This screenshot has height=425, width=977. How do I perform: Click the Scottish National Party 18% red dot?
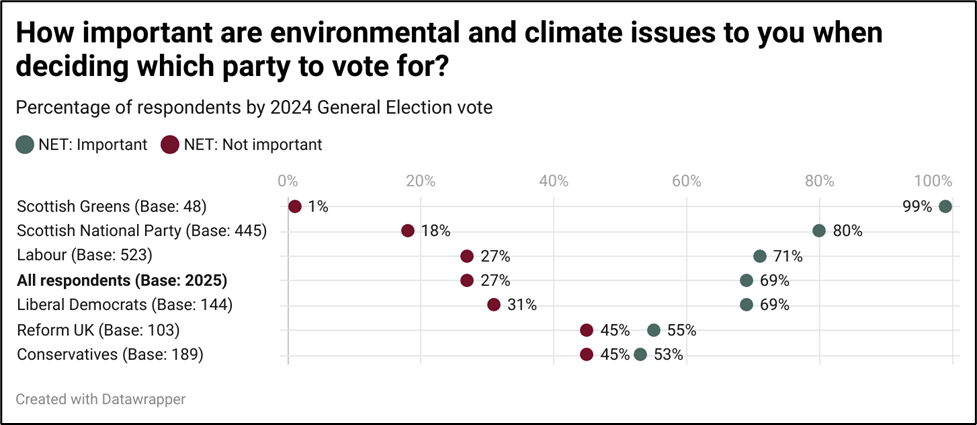tap(408, 231)
